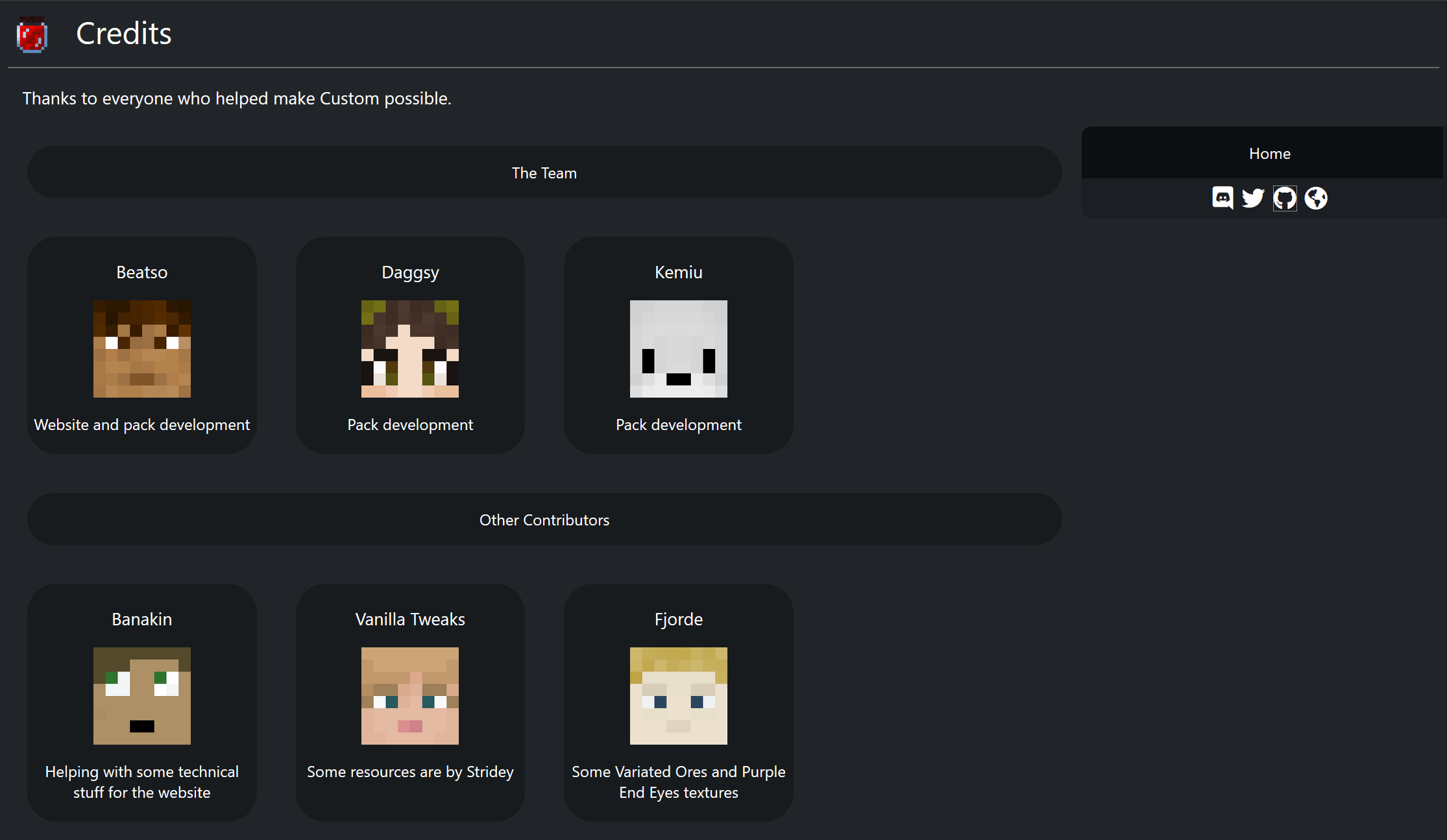Click Daggsy's player head avatar
The height and width of the screenshot is (840, 1447).
click(410, 349)
